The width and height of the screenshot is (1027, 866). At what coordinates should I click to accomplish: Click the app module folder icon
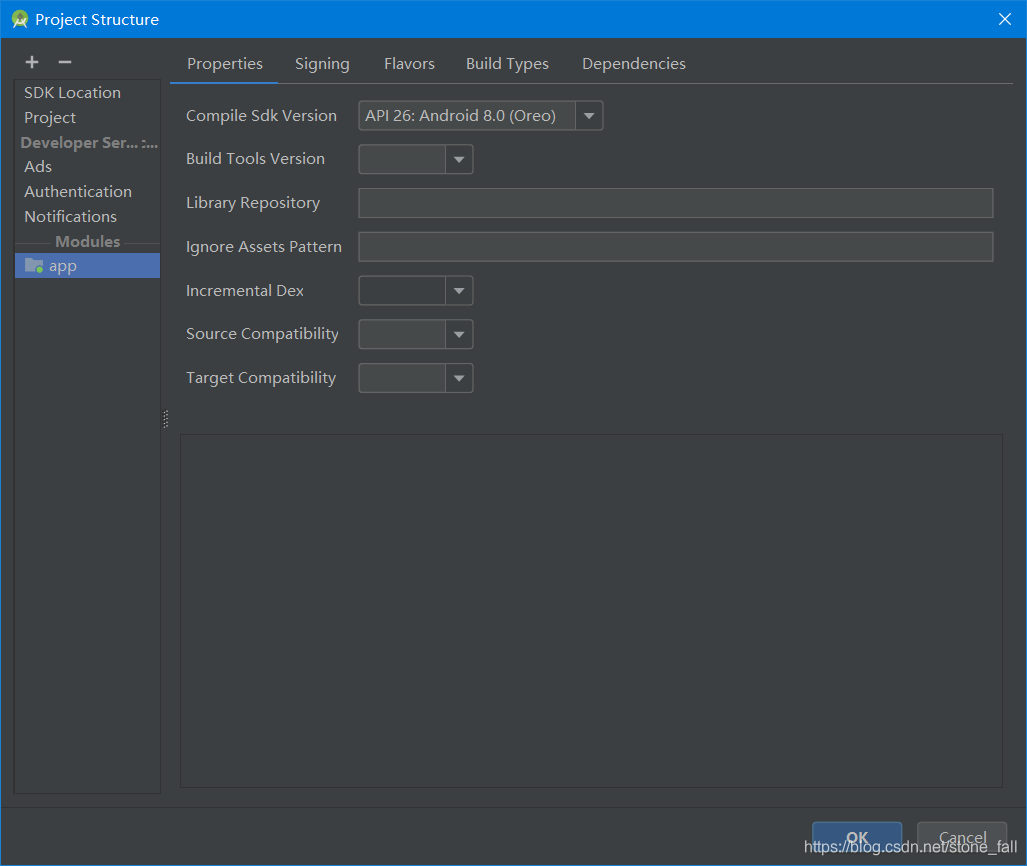(33, 265)
